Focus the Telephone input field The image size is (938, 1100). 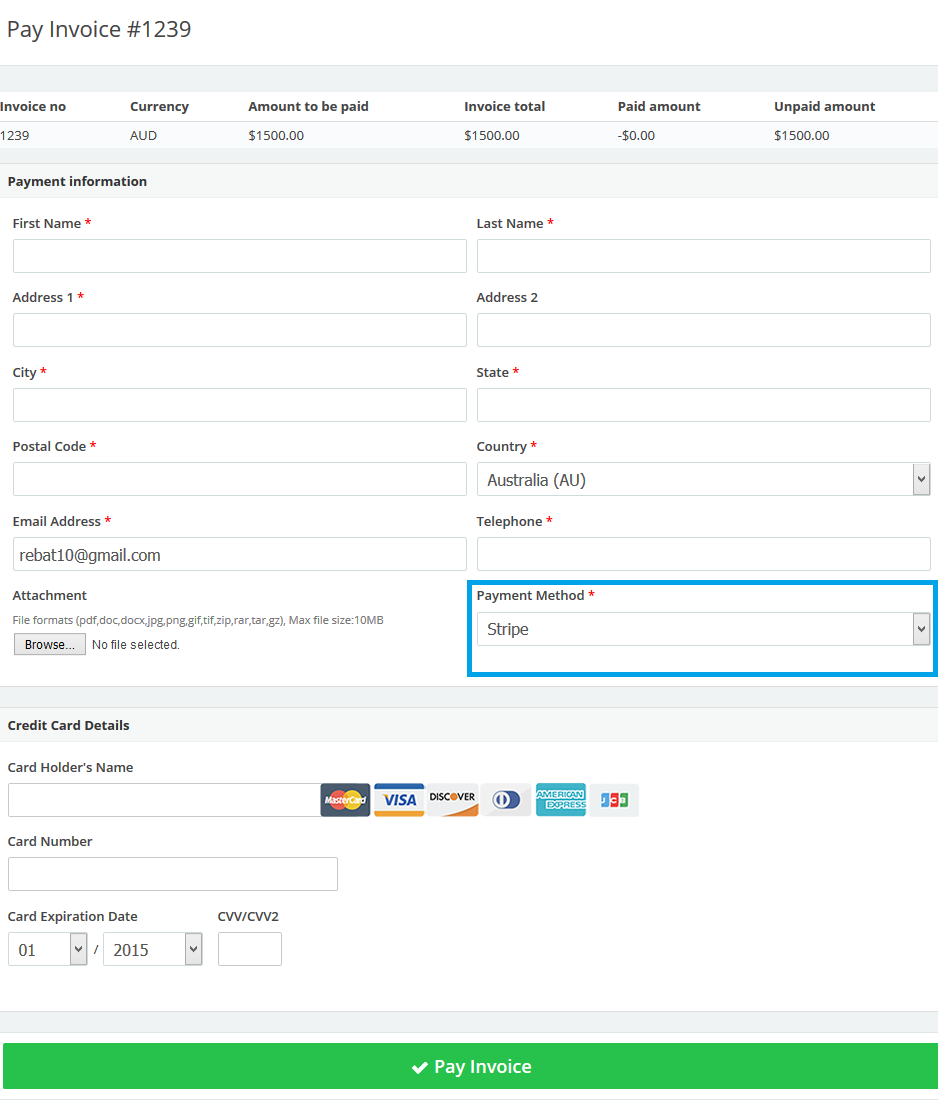coord(703,554)
